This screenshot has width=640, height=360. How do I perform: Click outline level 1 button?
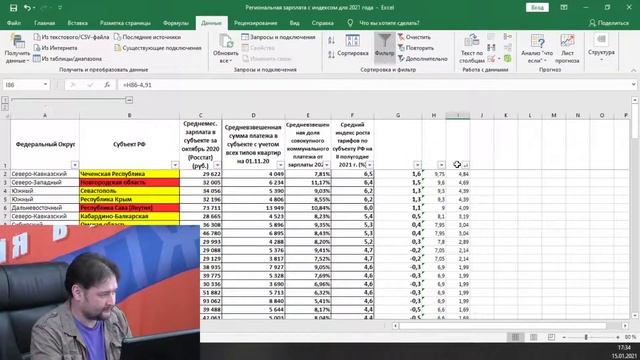click(5, 100)
